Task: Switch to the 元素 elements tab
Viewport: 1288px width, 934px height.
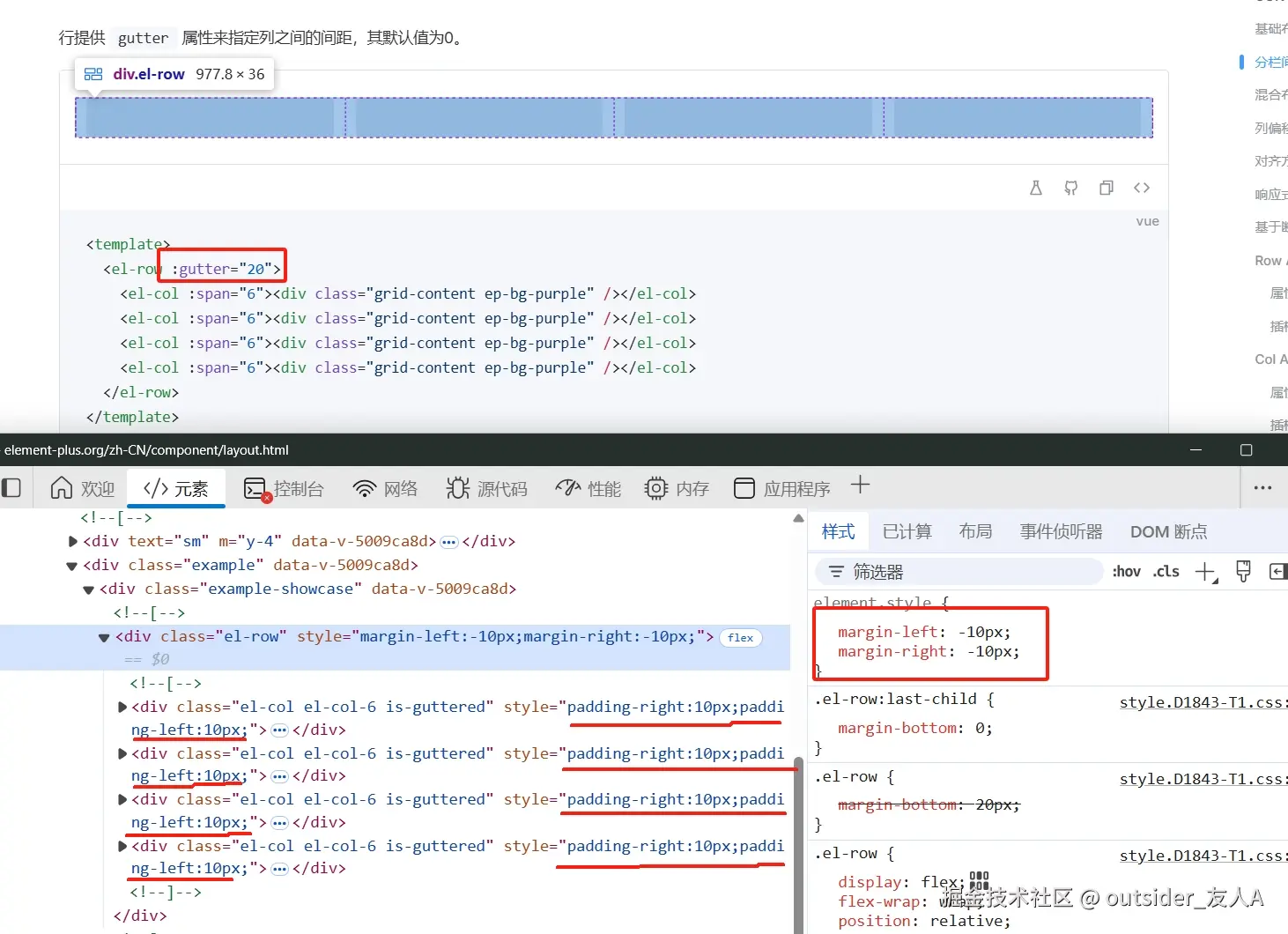Action: point(176,488)
